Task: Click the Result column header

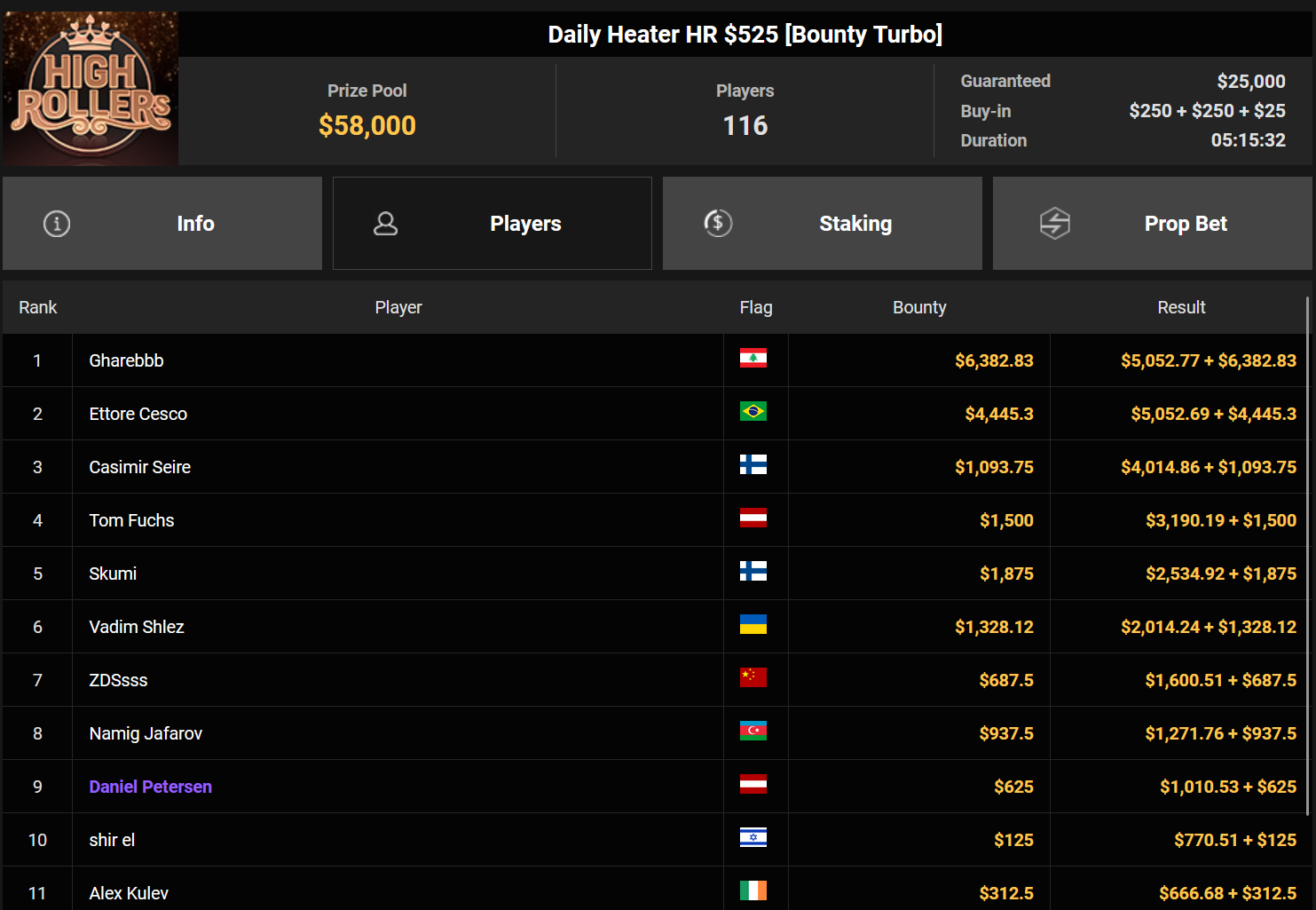Action: [x=1181, y=307]
